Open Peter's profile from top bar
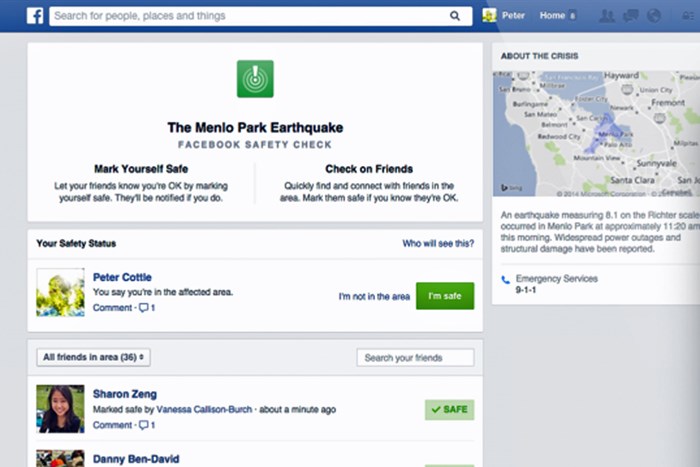The width and height of the screenshot is (700, 467). point(505,16)
